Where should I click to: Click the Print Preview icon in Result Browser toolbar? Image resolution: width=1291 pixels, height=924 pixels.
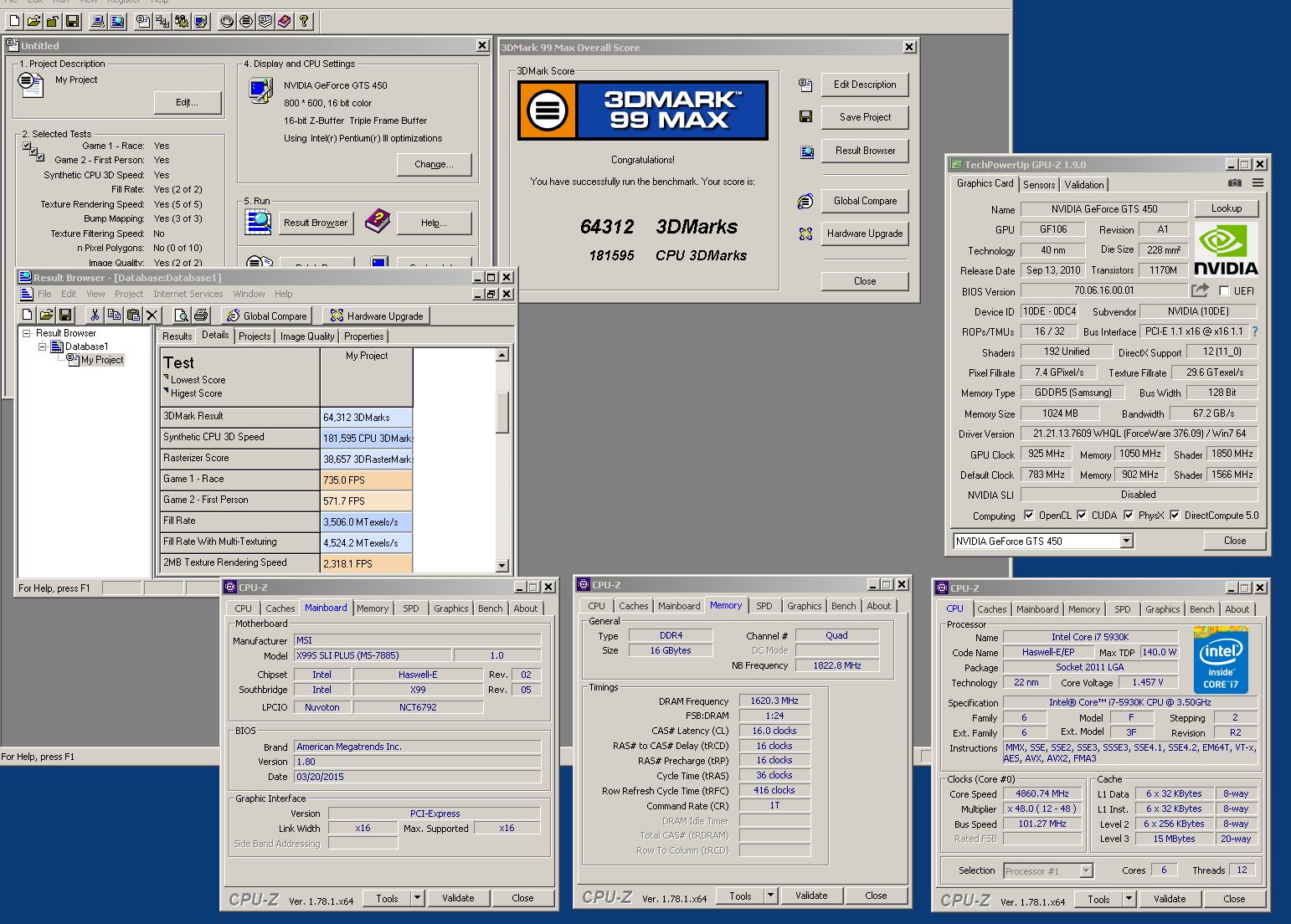tap(181, 315)
